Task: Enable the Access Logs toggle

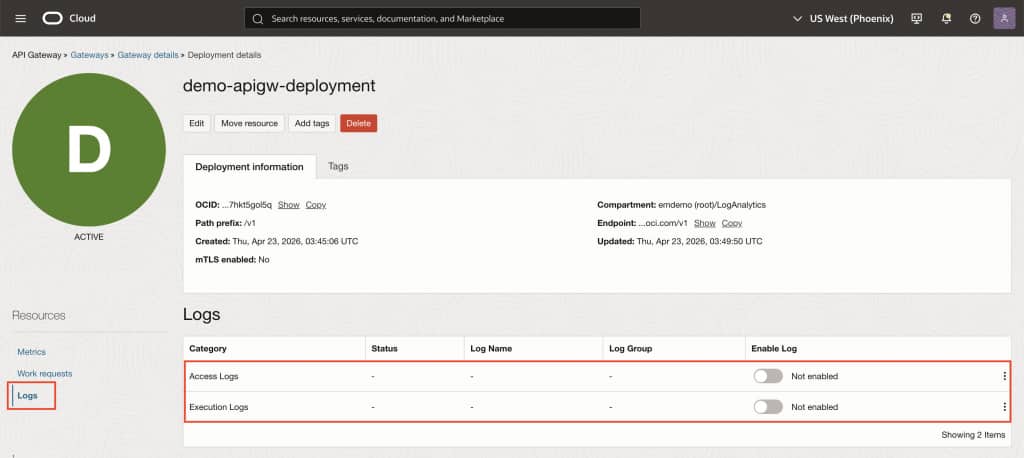Action: coord(768,376)
